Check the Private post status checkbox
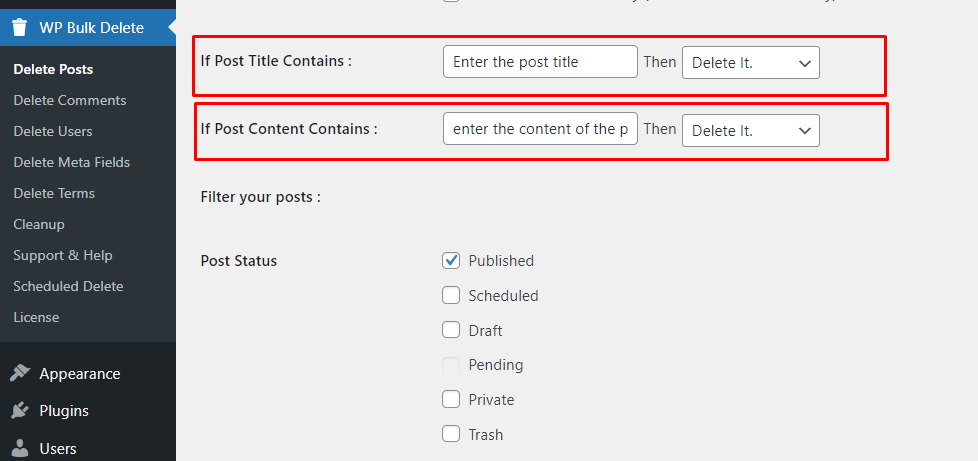The height and width of the screenshot is (461, 978). tap(451, 400)
